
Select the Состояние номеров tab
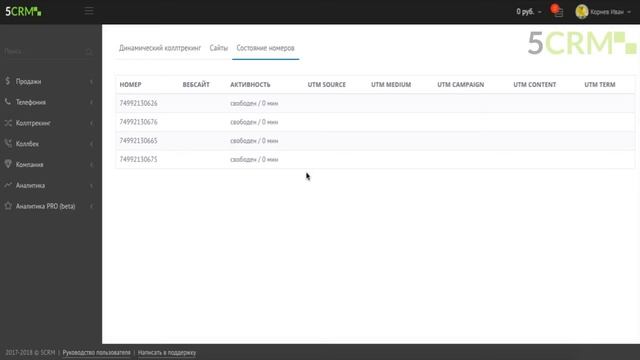pyautogui.click(x=265, y=48)
